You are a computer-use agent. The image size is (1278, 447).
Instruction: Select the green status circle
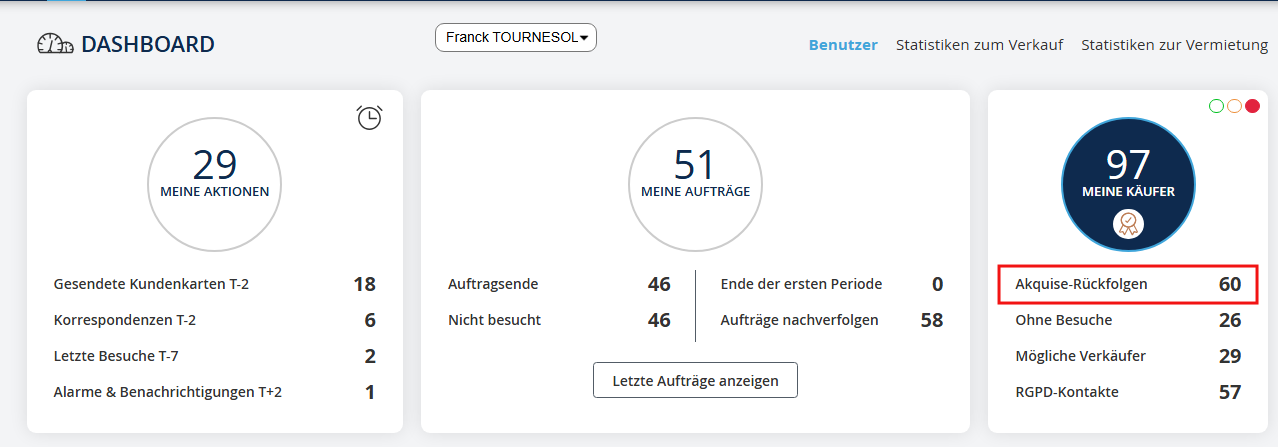pos(1216,106)
